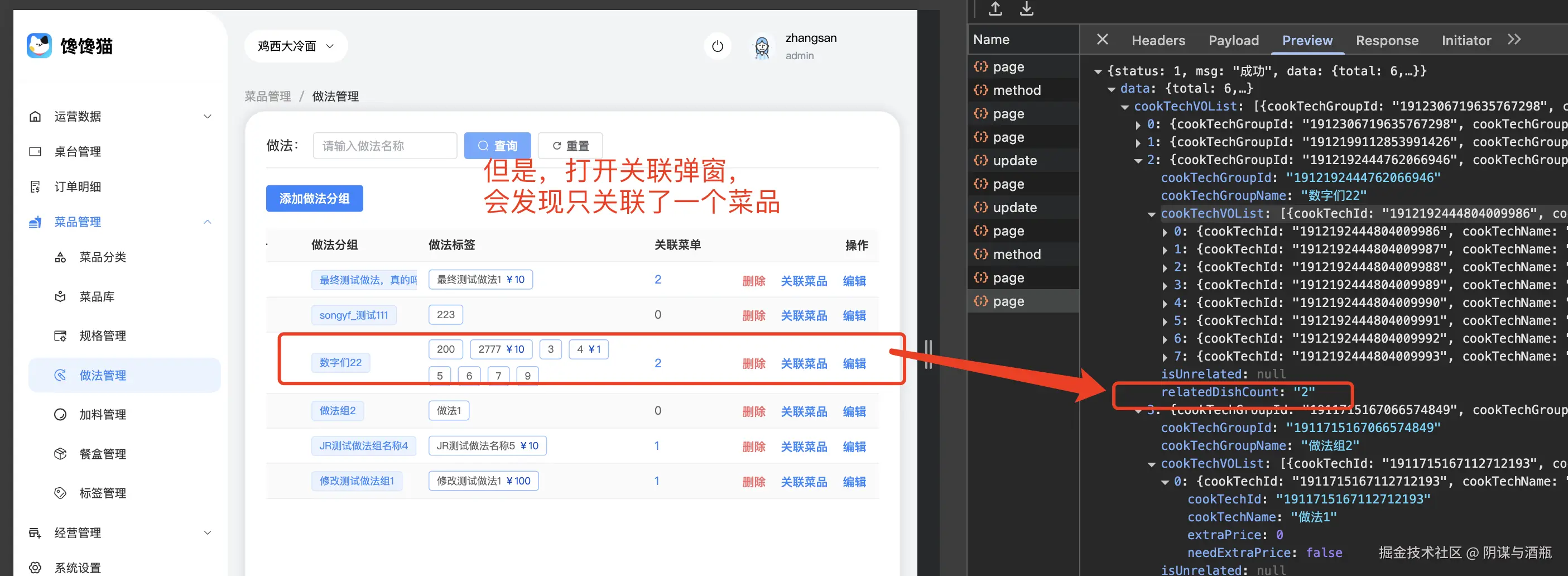Open the zhangsan user avatar

(x=762, y=46)
